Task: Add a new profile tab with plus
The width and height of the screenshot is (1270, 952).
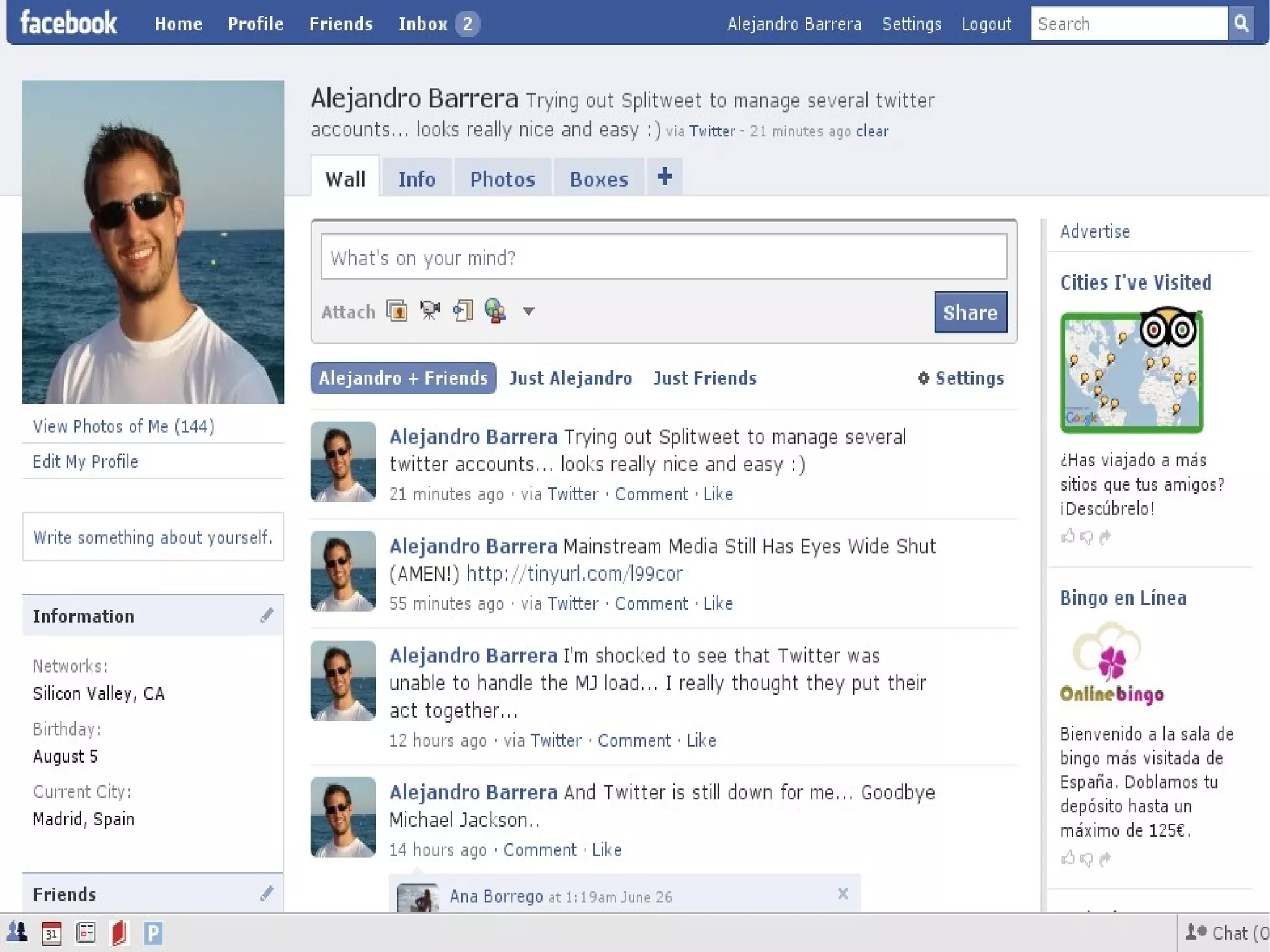Action: pyautogui.click(x=665, y=177)
